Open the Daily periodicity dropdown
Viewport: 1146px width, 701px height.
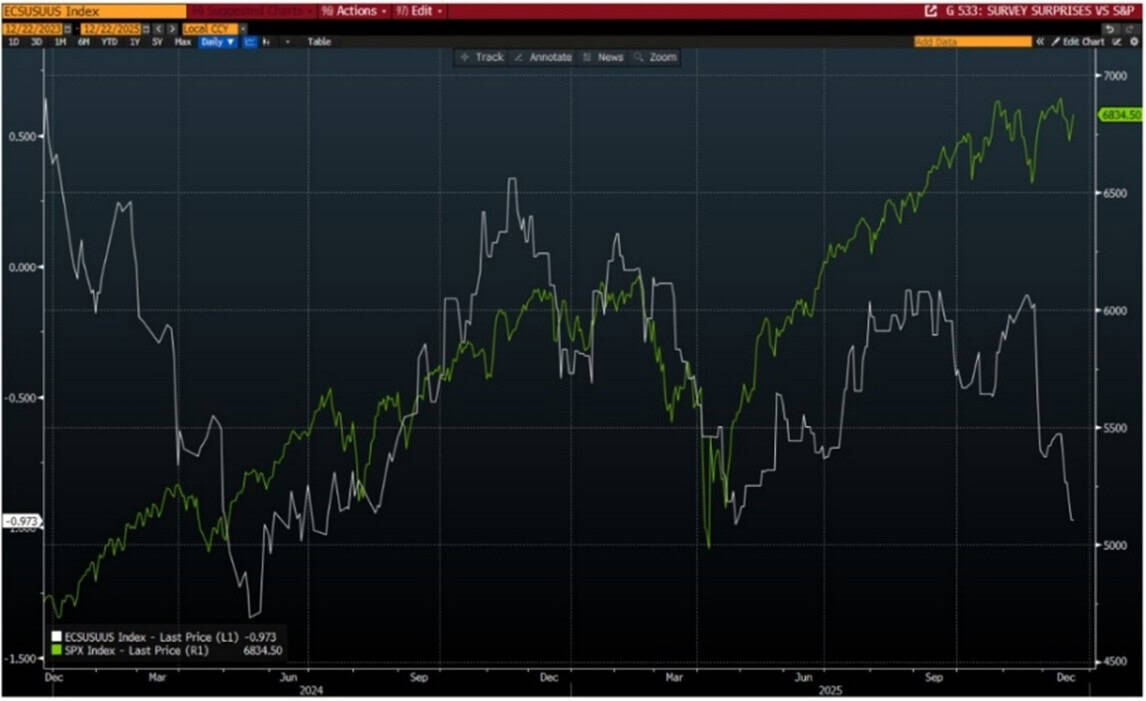tap(218, 42)
